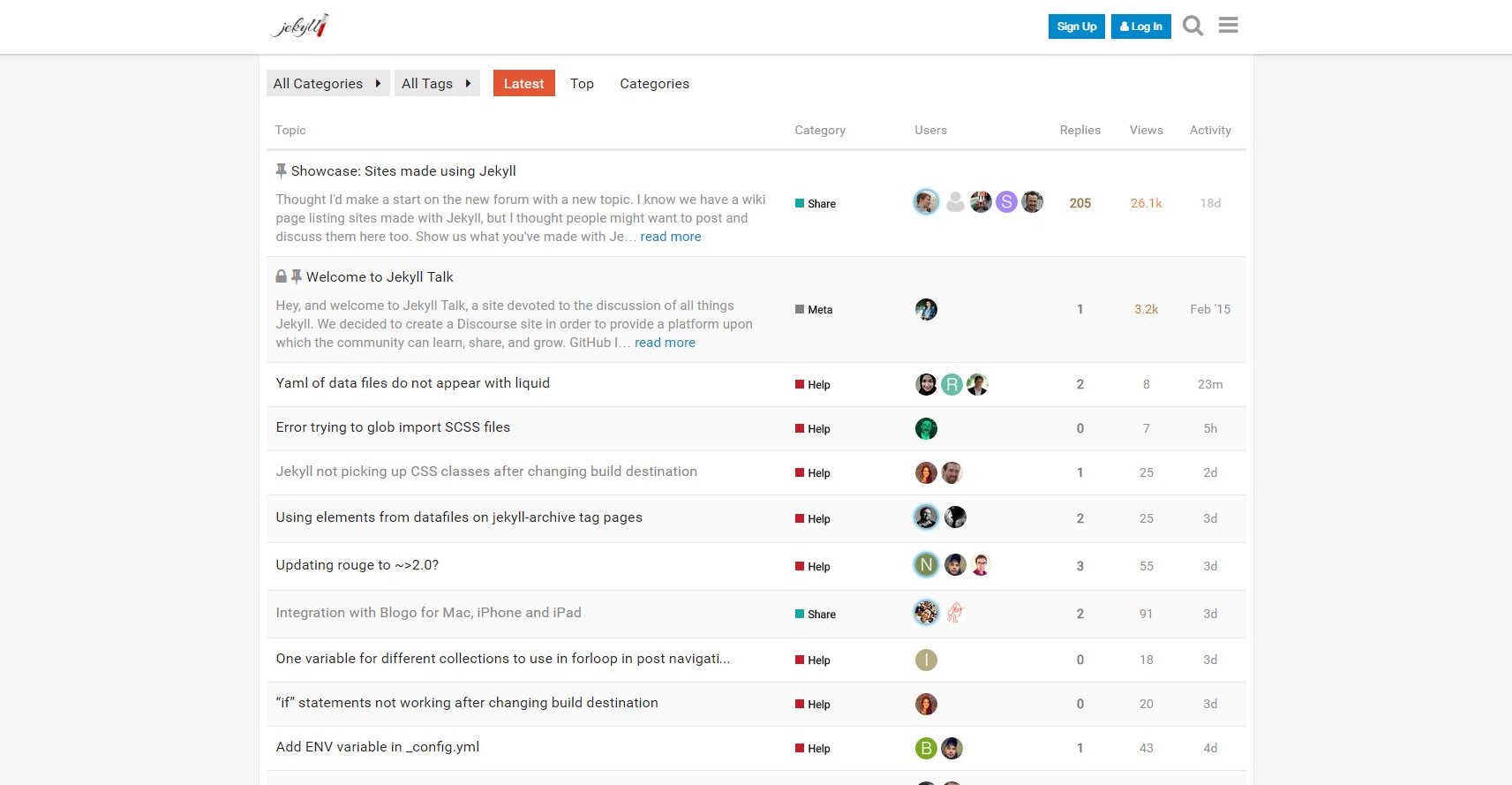Switch to the Categories tab
This screenshot has height=785, width=1512.
pyautogui.click(x=654, y=83)
